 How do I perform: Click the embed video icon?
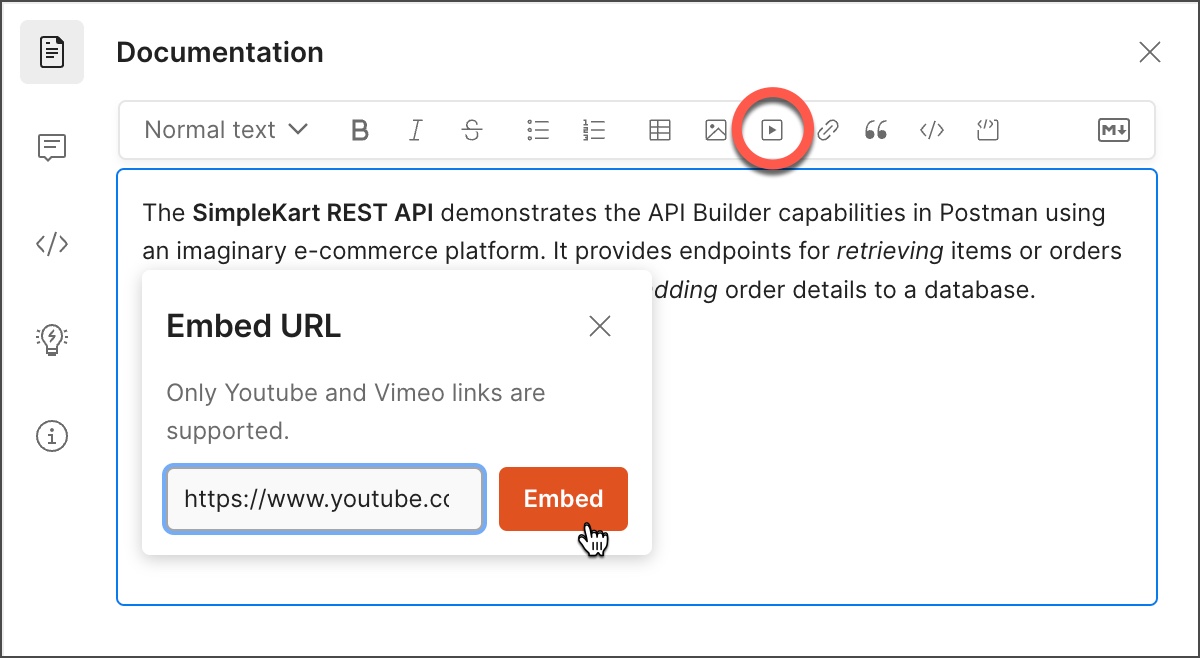pyautogui.click(x=771, y=130)
